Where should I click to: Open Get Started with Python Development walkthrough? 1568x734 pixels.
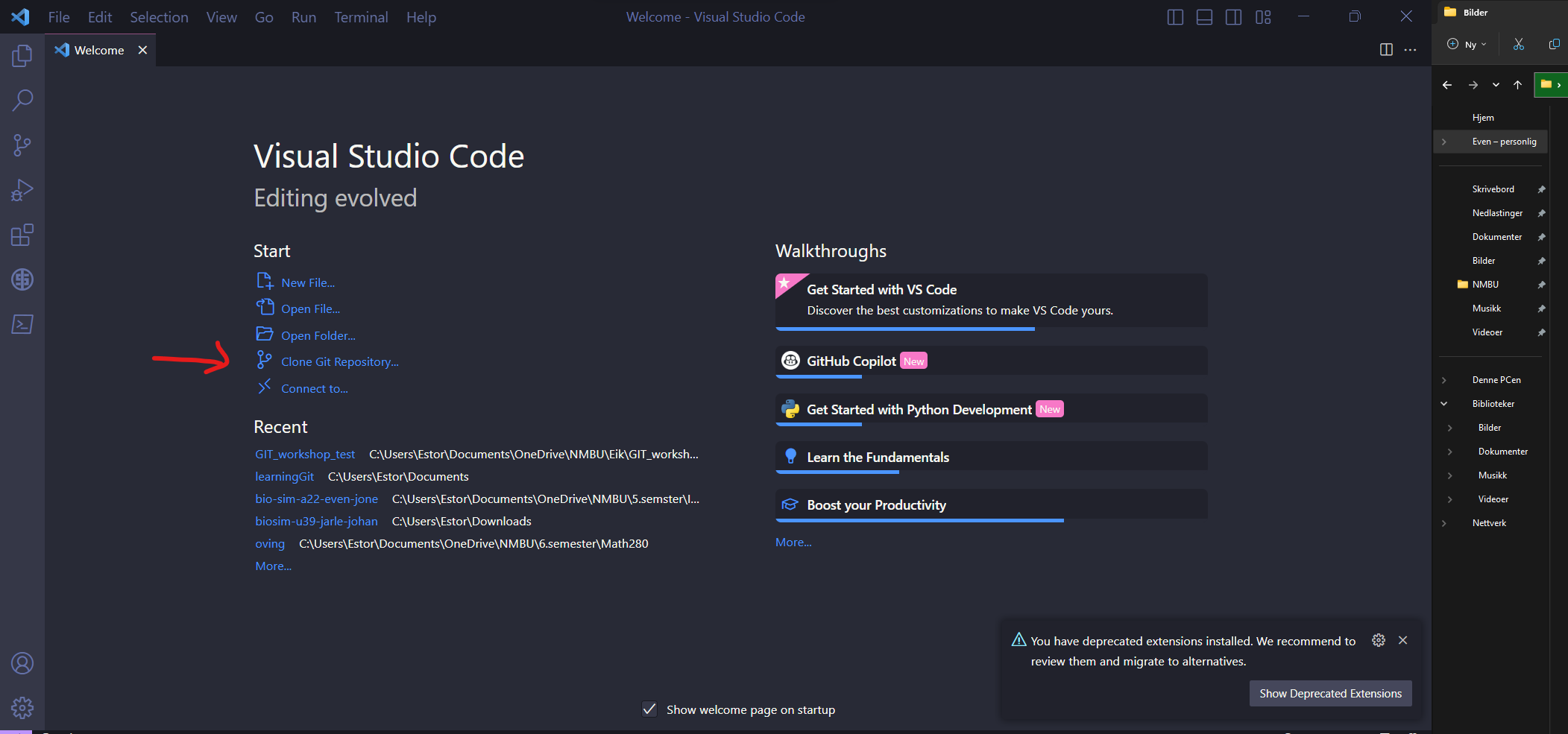(991, 409)
